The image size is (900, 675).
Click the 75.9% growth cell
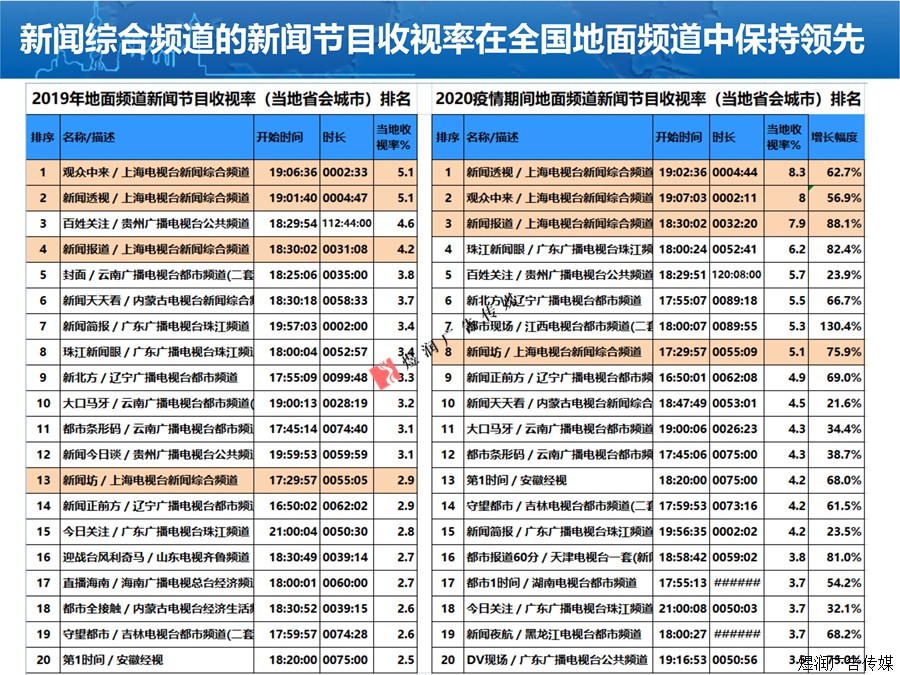(x=836, y=352)
